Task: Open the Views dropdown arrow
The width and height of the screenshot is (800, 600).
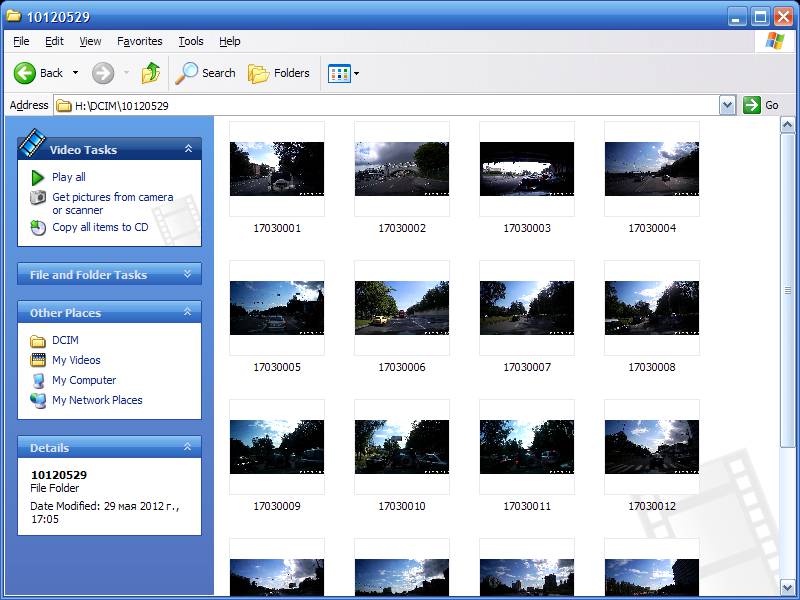Action: [x=357, y=73]
